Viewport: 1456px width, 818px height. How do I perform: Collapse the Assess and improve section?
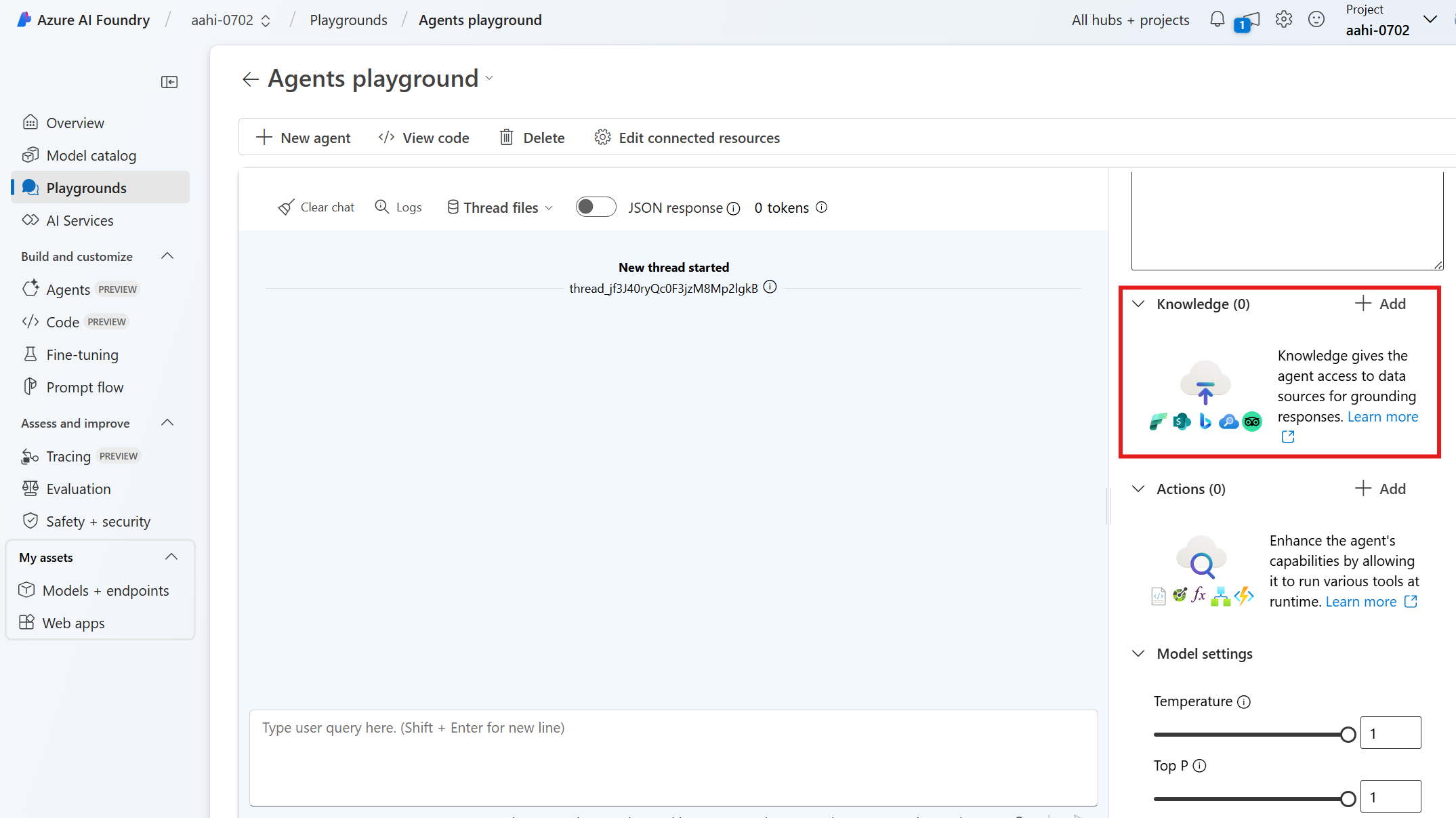[167, 423]
